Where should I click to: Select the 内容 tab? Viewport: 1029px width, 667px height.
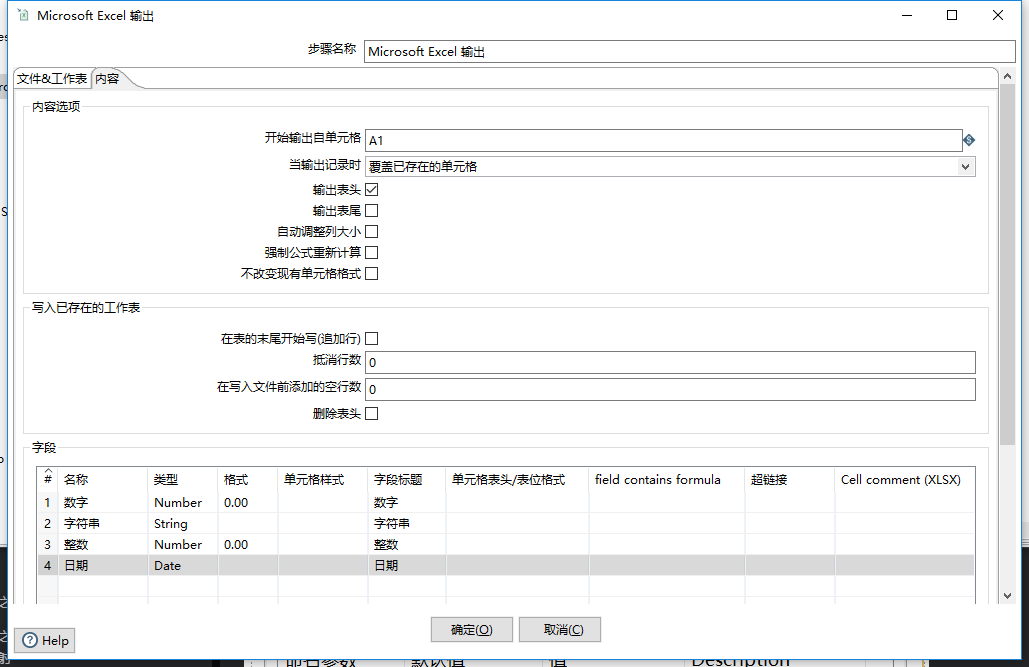pos(107,79)
